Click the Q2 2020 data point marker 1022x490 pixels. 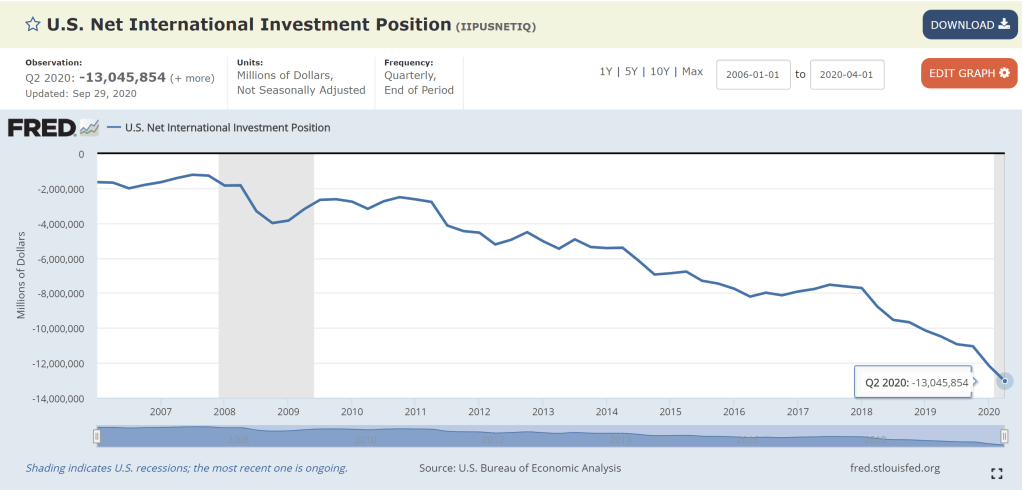click(x=1006, y=381)
